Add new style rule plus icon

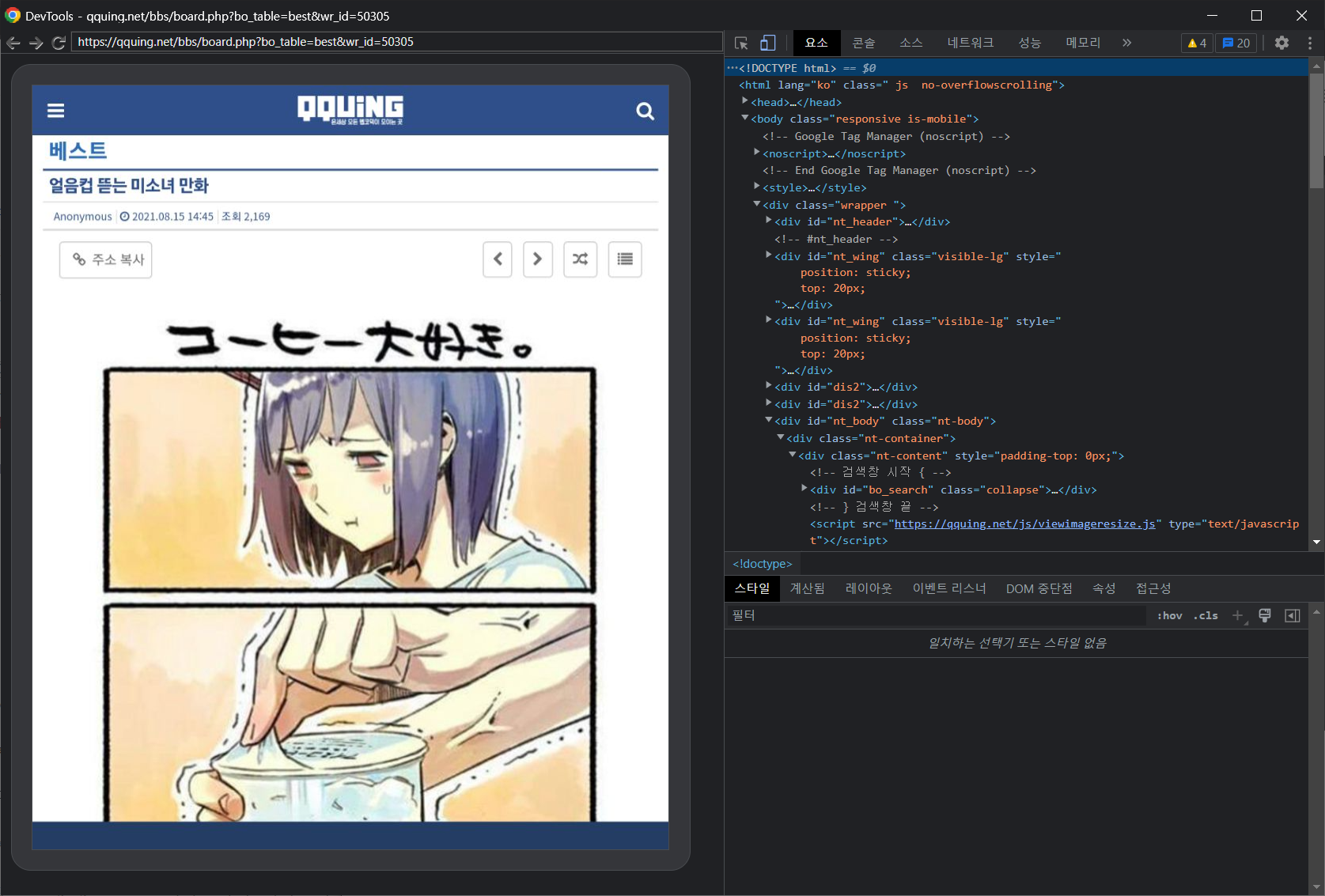(1238, 615)
